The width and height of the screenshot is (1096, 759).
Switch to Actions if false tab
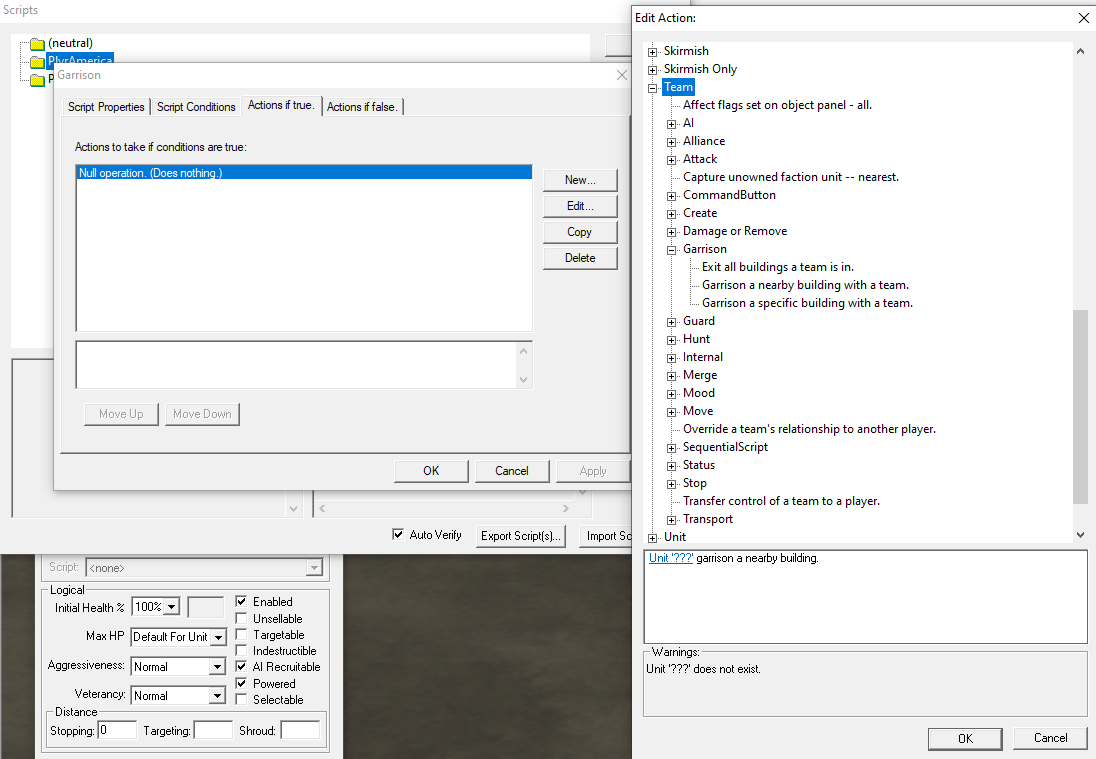[362, 107]
